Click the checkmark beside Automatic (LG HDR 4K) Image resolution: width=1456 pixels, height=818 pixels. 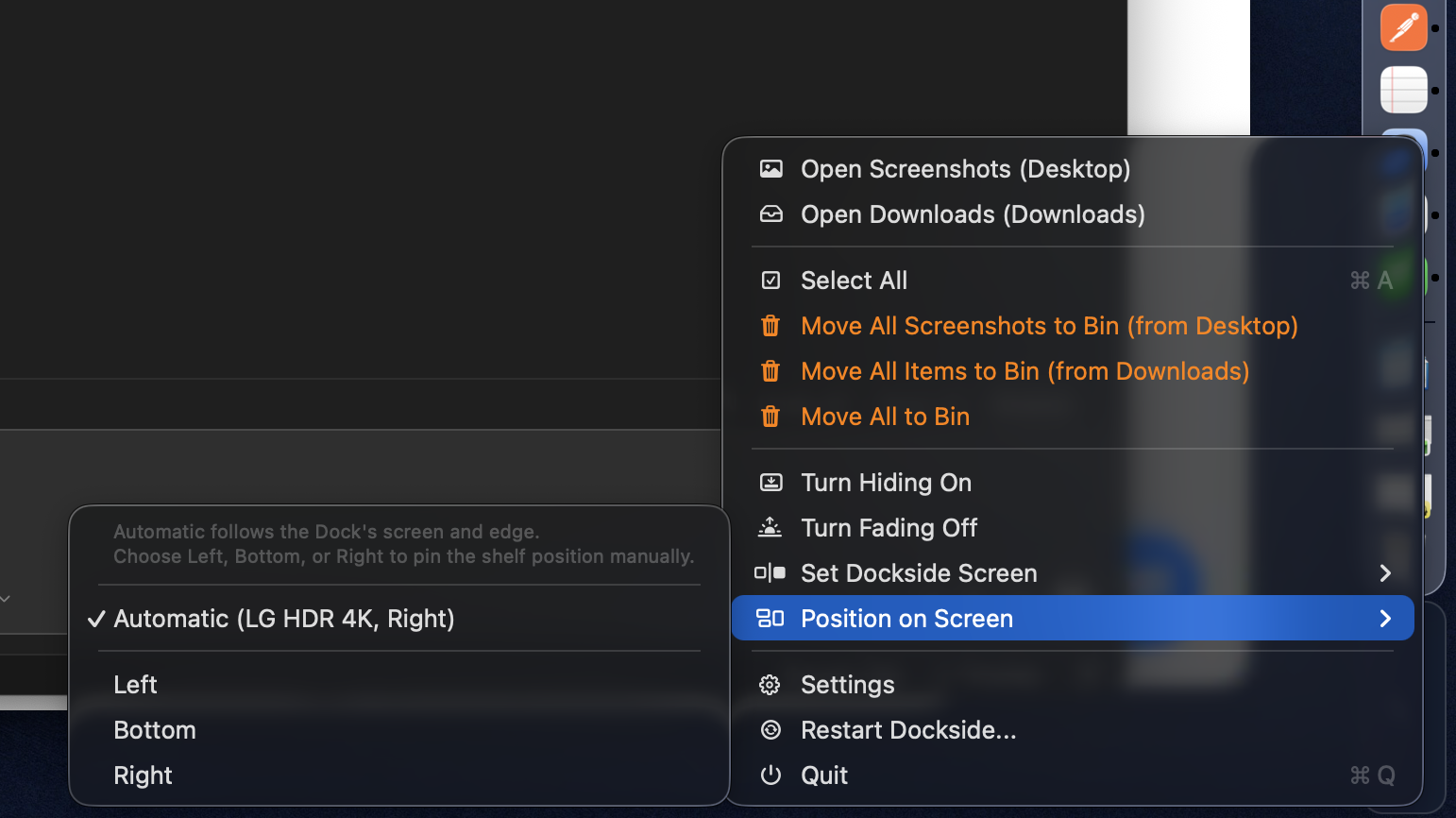(x=96, y=619)
